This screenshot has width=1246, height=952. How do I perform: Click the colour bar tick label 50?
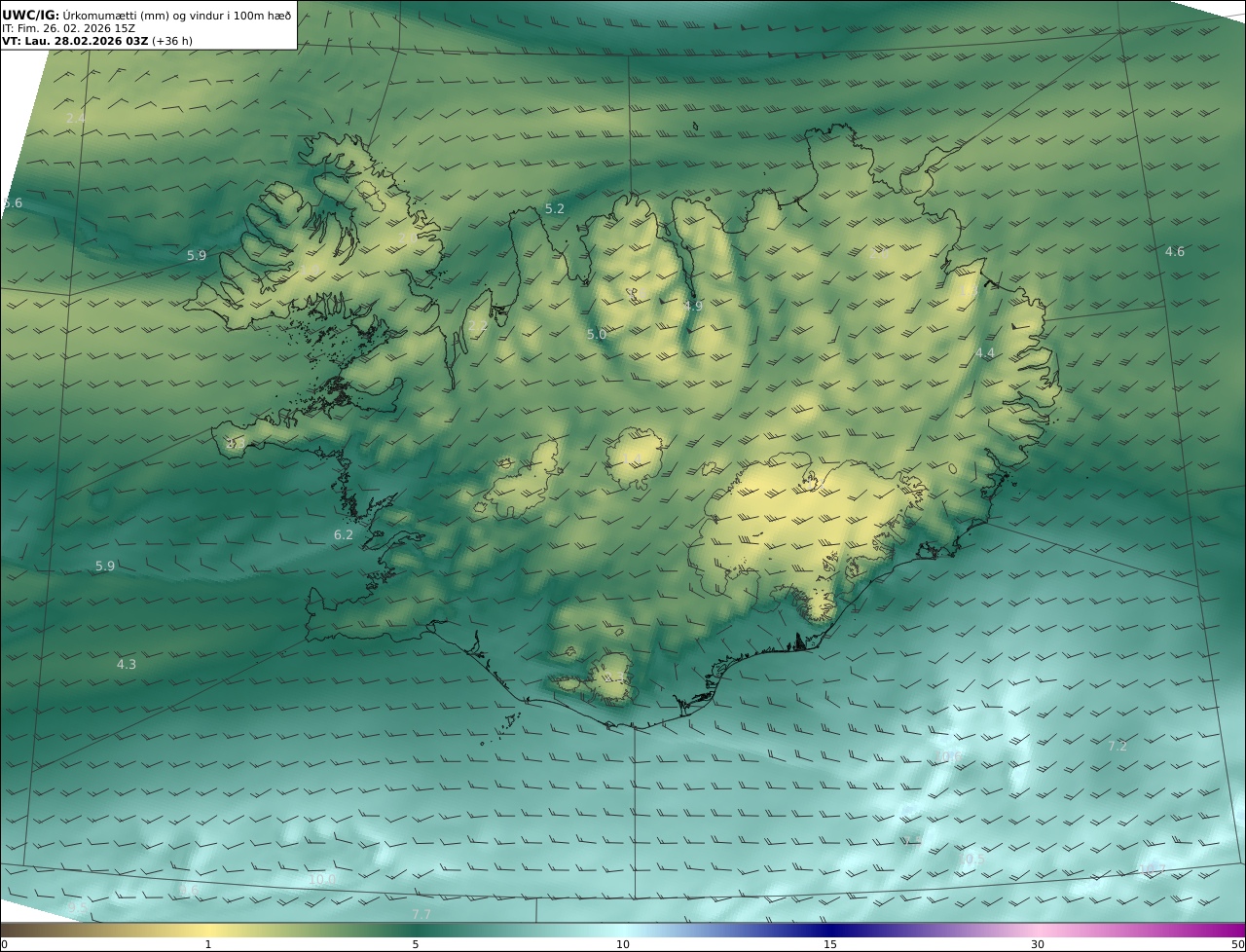tap(1237, 944)
